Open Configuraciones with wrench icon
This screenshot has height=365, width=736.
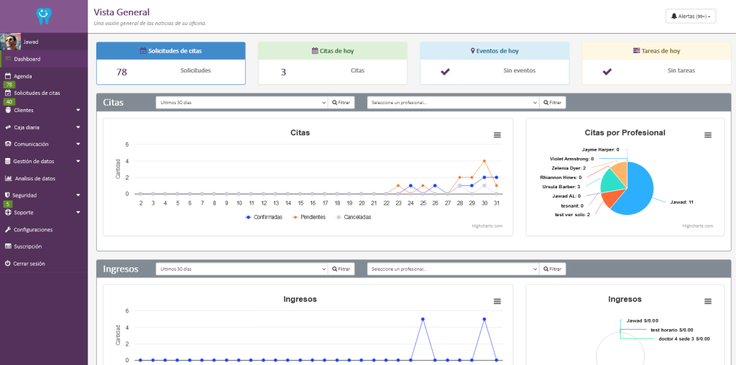[29, 230]
